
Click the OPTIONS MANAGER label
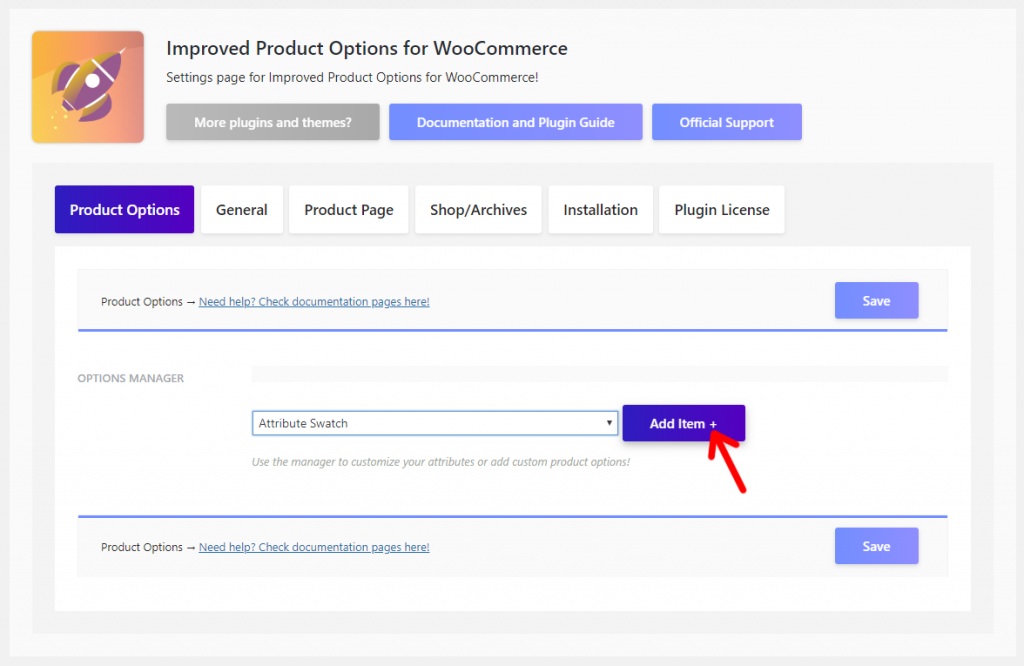click(131, 378)
